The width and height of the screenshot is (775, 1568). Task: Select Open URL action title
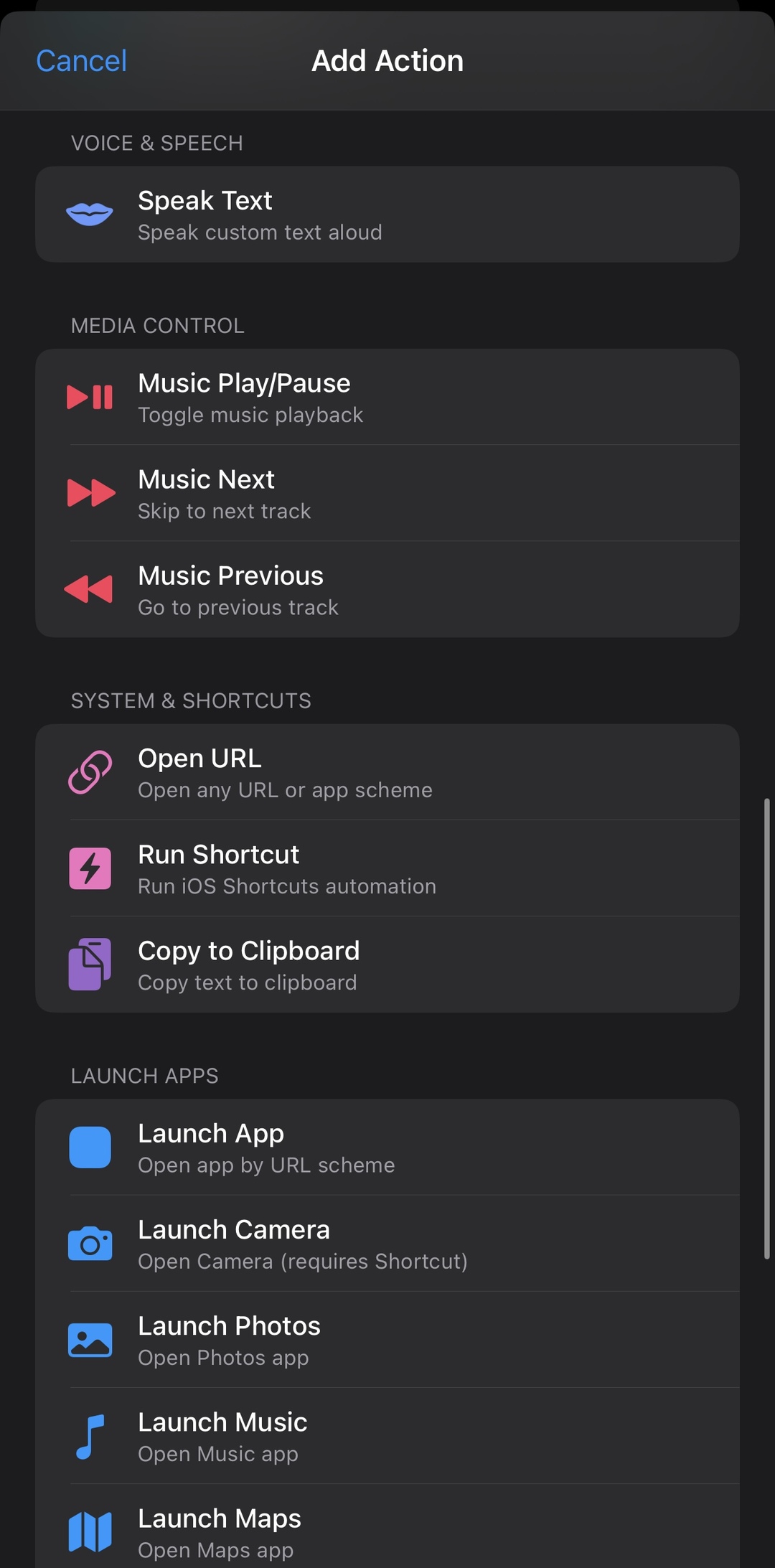[199, 759]
